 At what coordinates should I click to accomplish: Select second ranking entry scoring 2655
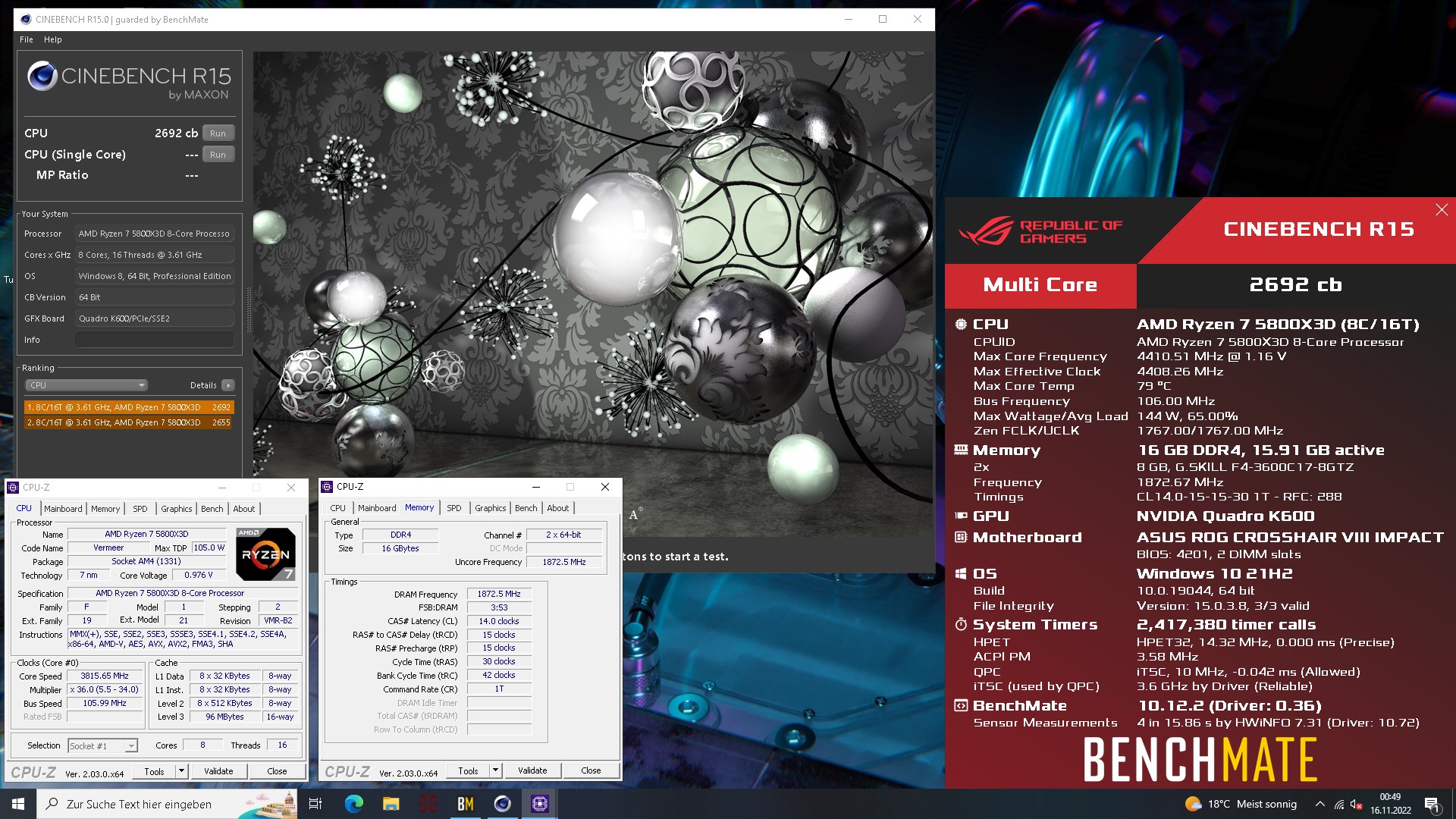click(129, 422)
